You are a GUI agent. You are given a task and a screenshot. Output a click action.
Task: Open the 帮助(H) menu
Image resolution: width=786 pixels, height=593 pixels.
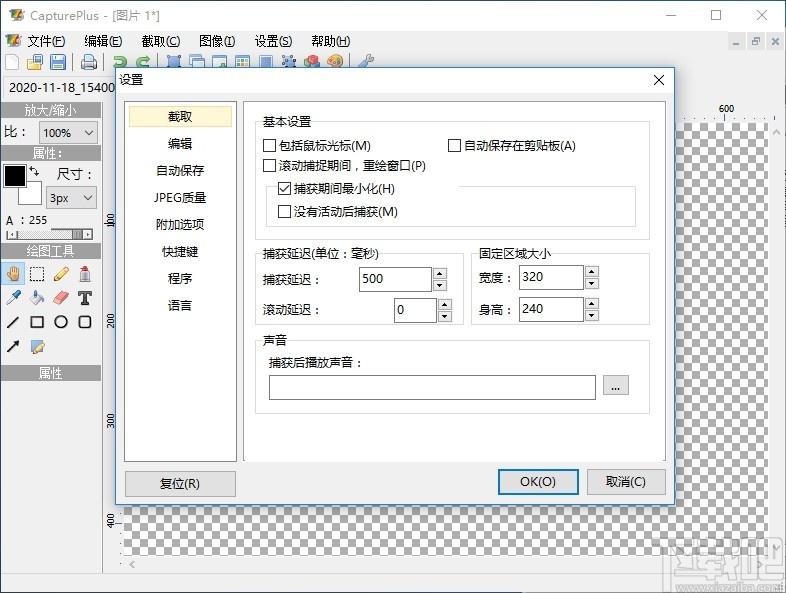tap(330, 41)
